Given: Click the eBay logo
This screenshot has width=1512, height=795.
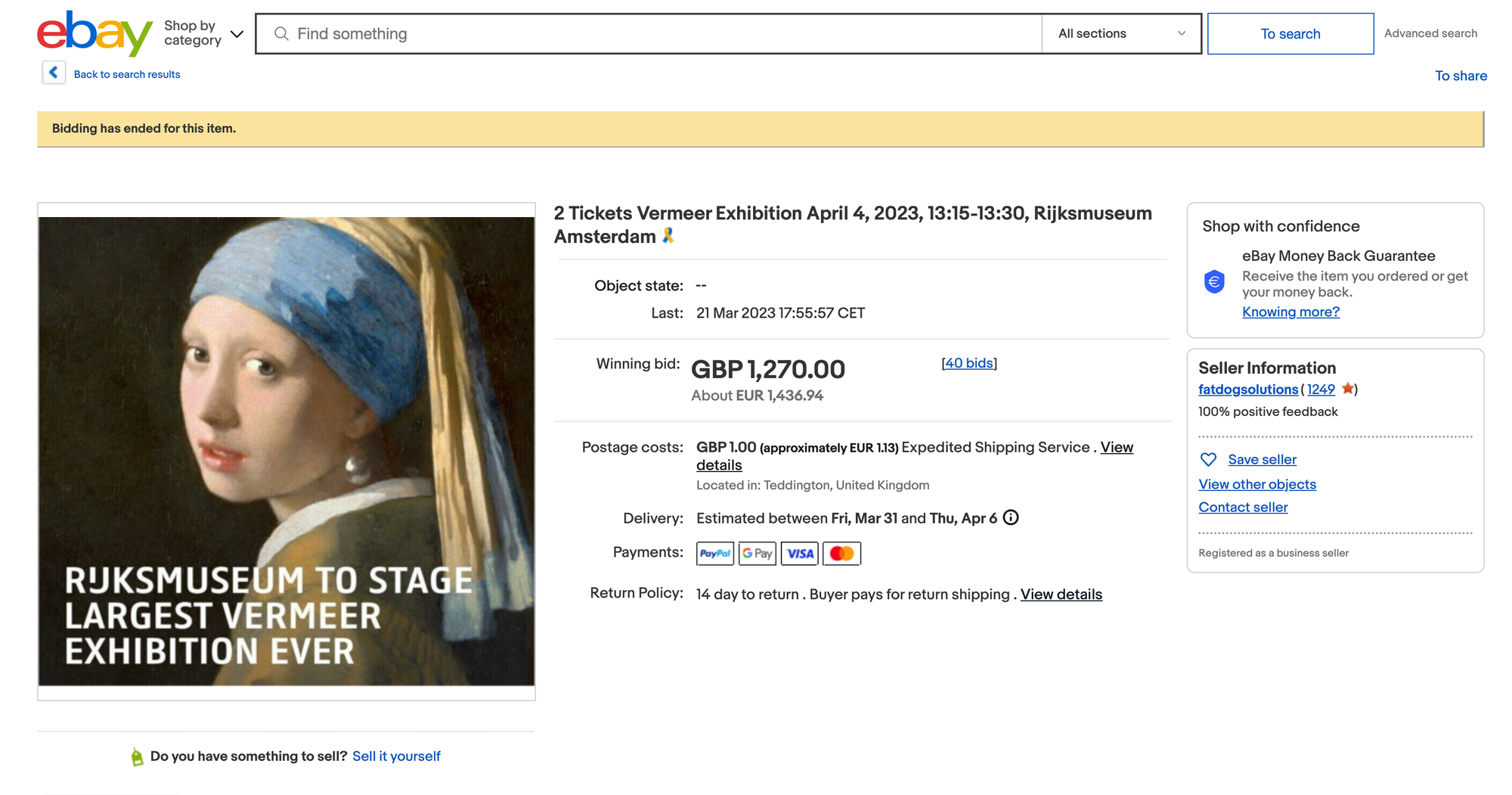Looking at the screenshot, I should coord(94,33).
